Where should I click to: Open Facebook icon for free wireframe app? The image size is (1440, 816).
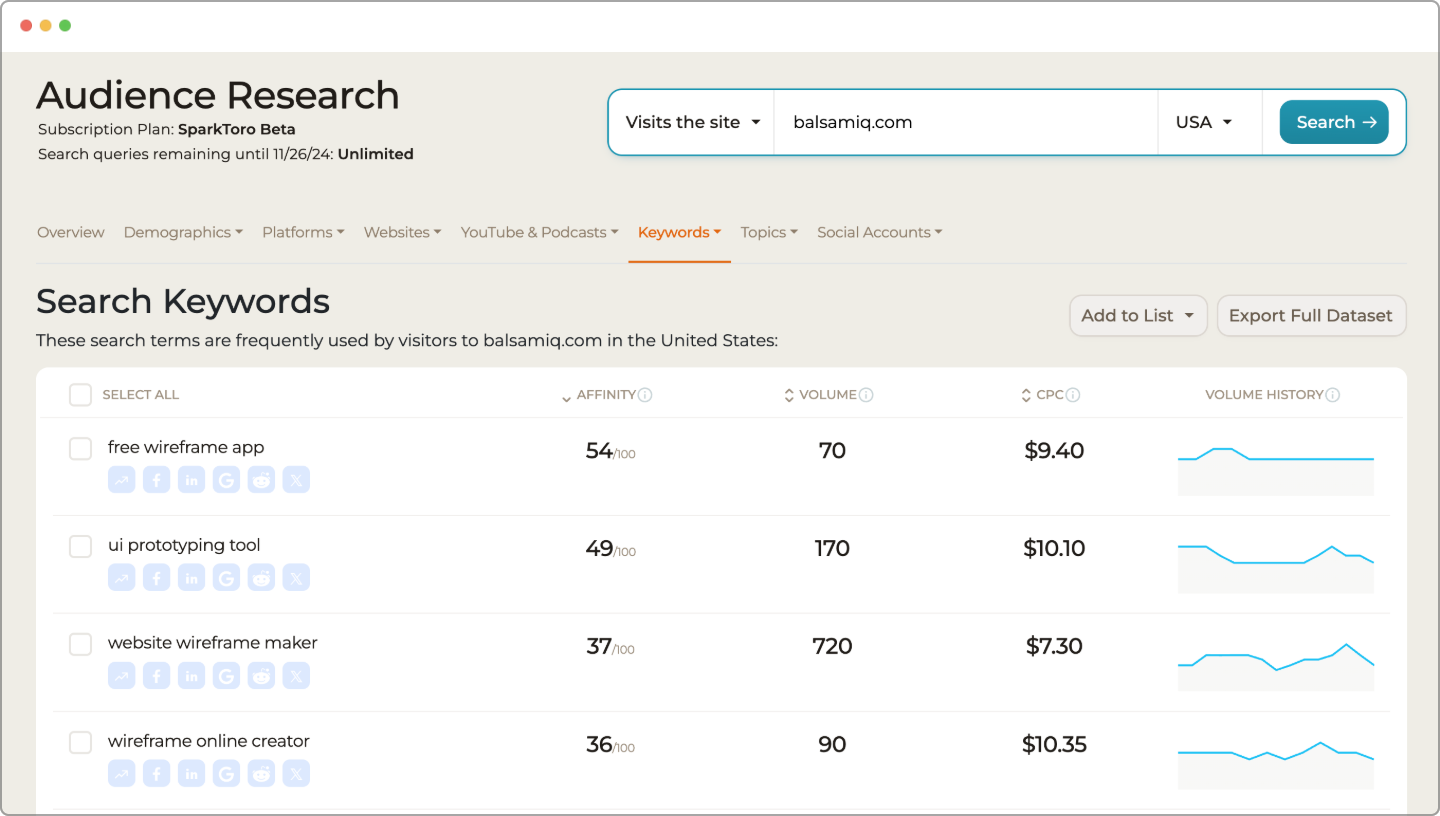pos(156,480)
